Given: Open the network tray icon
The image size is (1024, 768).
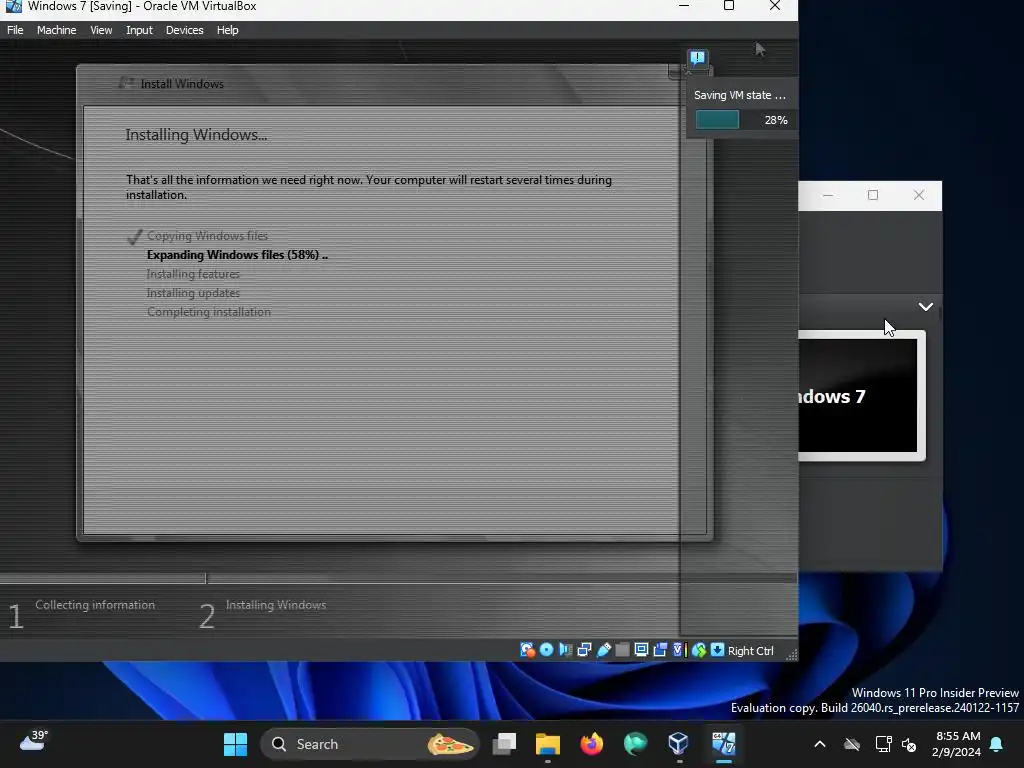Looking at the screenshot, I should pos(883,744).
